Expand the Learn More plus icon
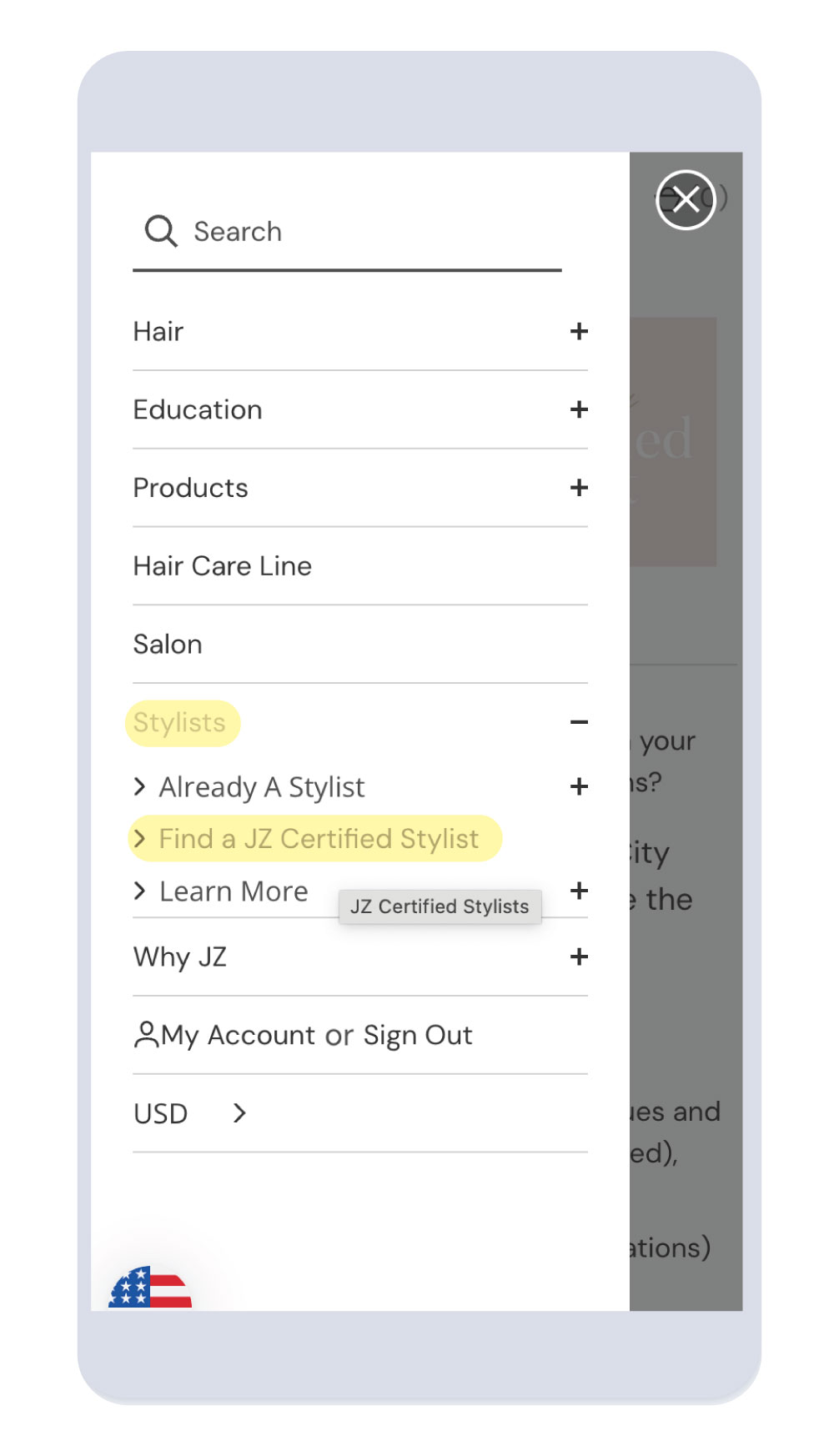The image size is (839, 1456). click(x=579, y=891)
